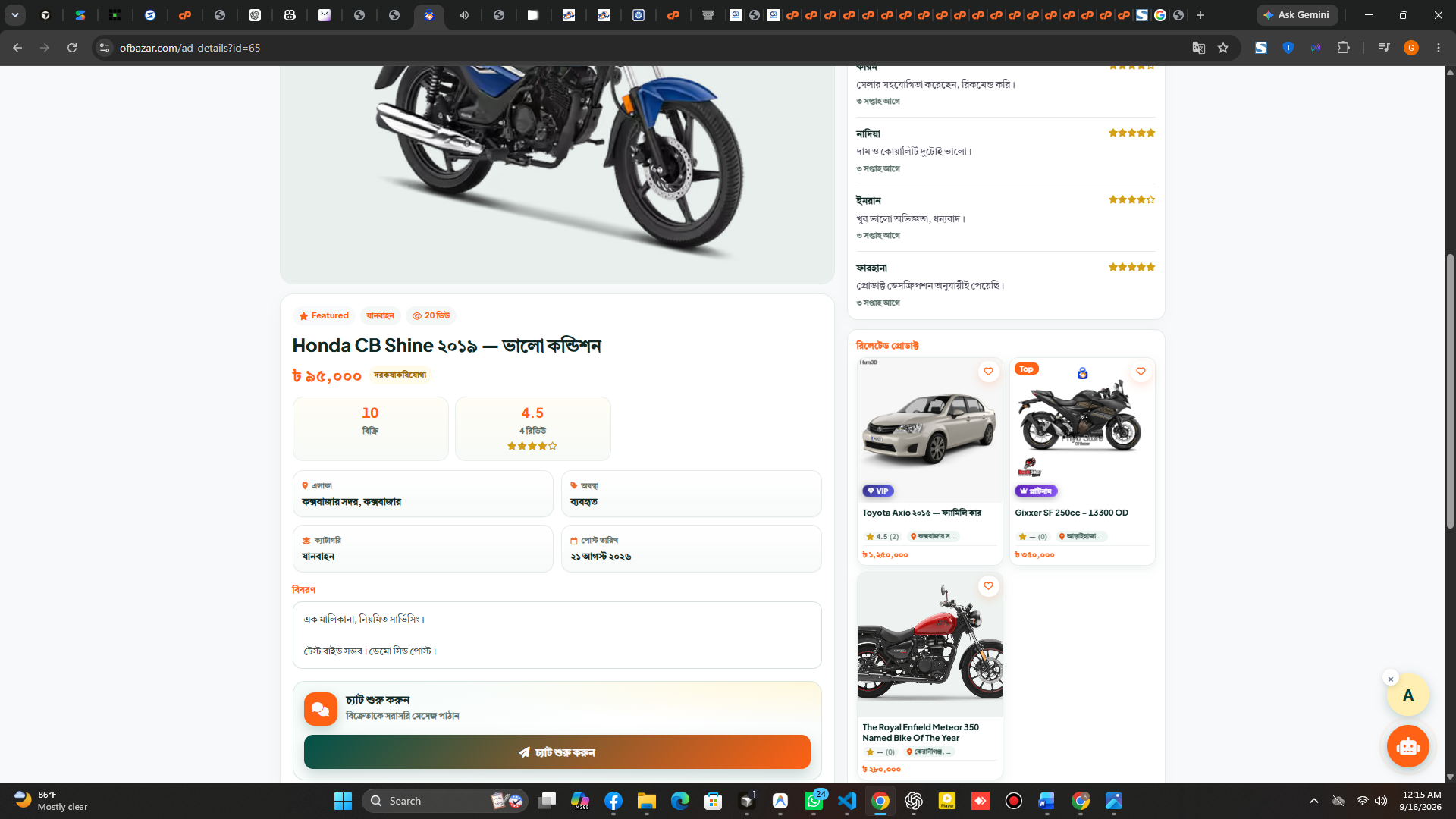Screen dimensions: 1456x819
Task: Click the 4.5 rating review box
Action: [x=532, y=428]
